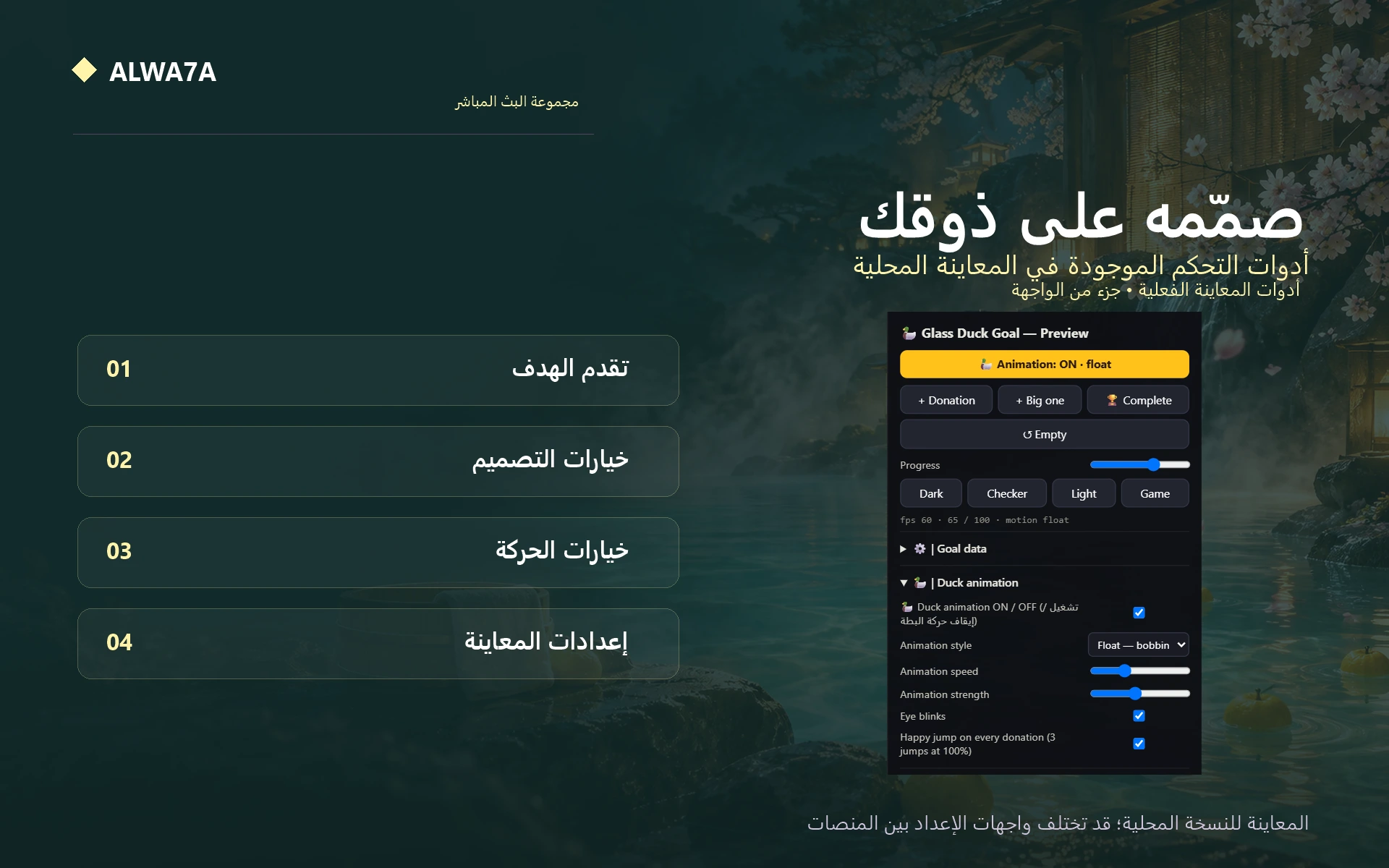Adjust the Animation speed slider

[x=1139, y=671]
